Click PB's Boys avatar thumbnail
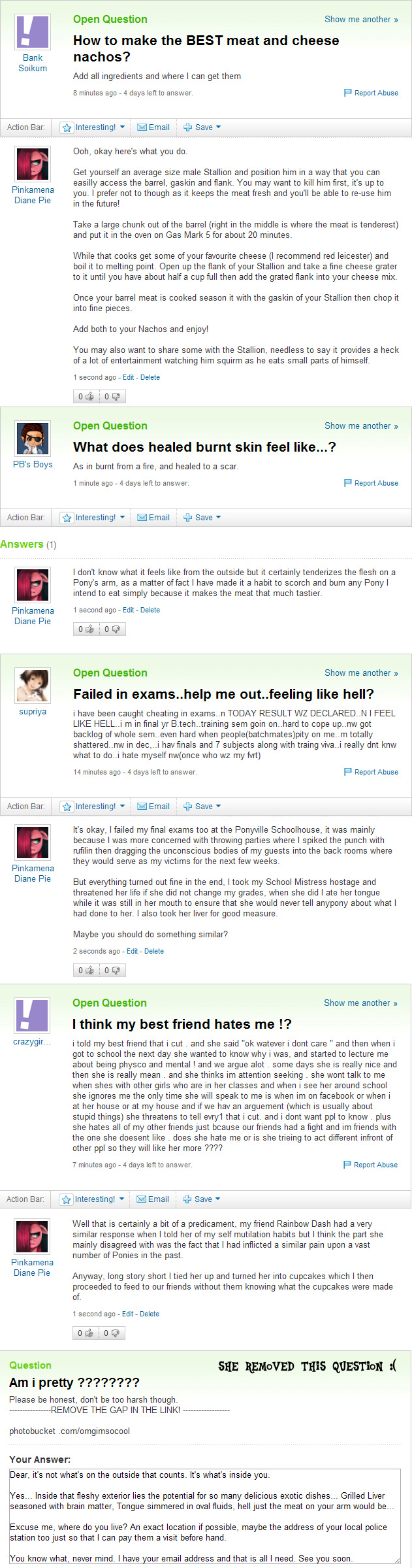 (x=33, y=438)
